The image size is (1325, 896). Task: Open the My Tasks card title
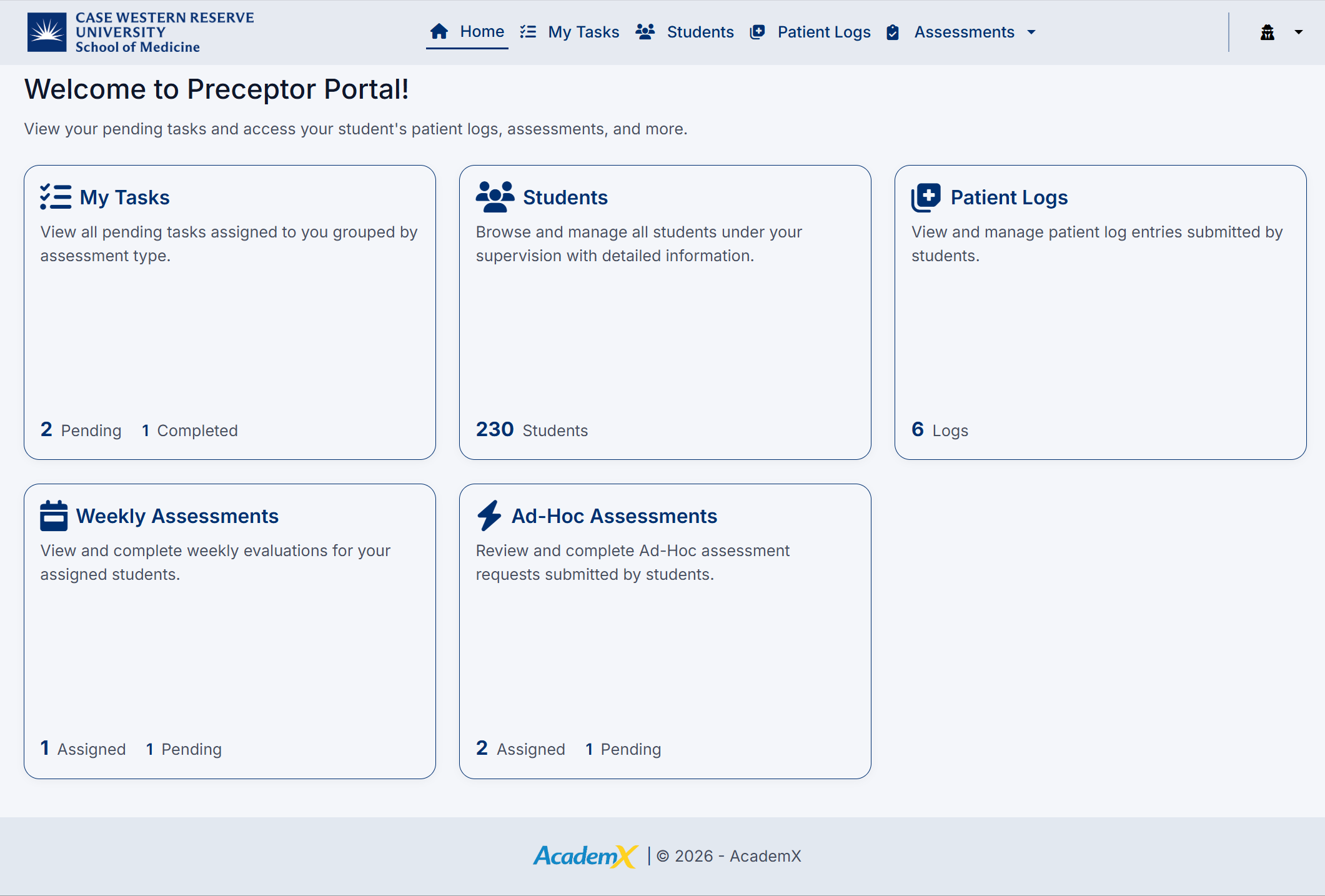(x=124, y=197)
